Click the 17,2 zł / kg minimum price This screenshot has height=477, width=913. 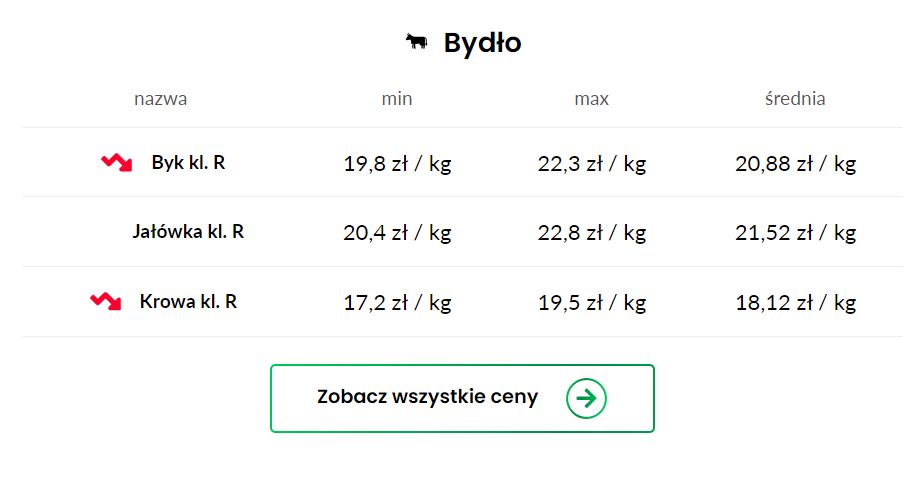pyautogui.click(x=397, y=303)
